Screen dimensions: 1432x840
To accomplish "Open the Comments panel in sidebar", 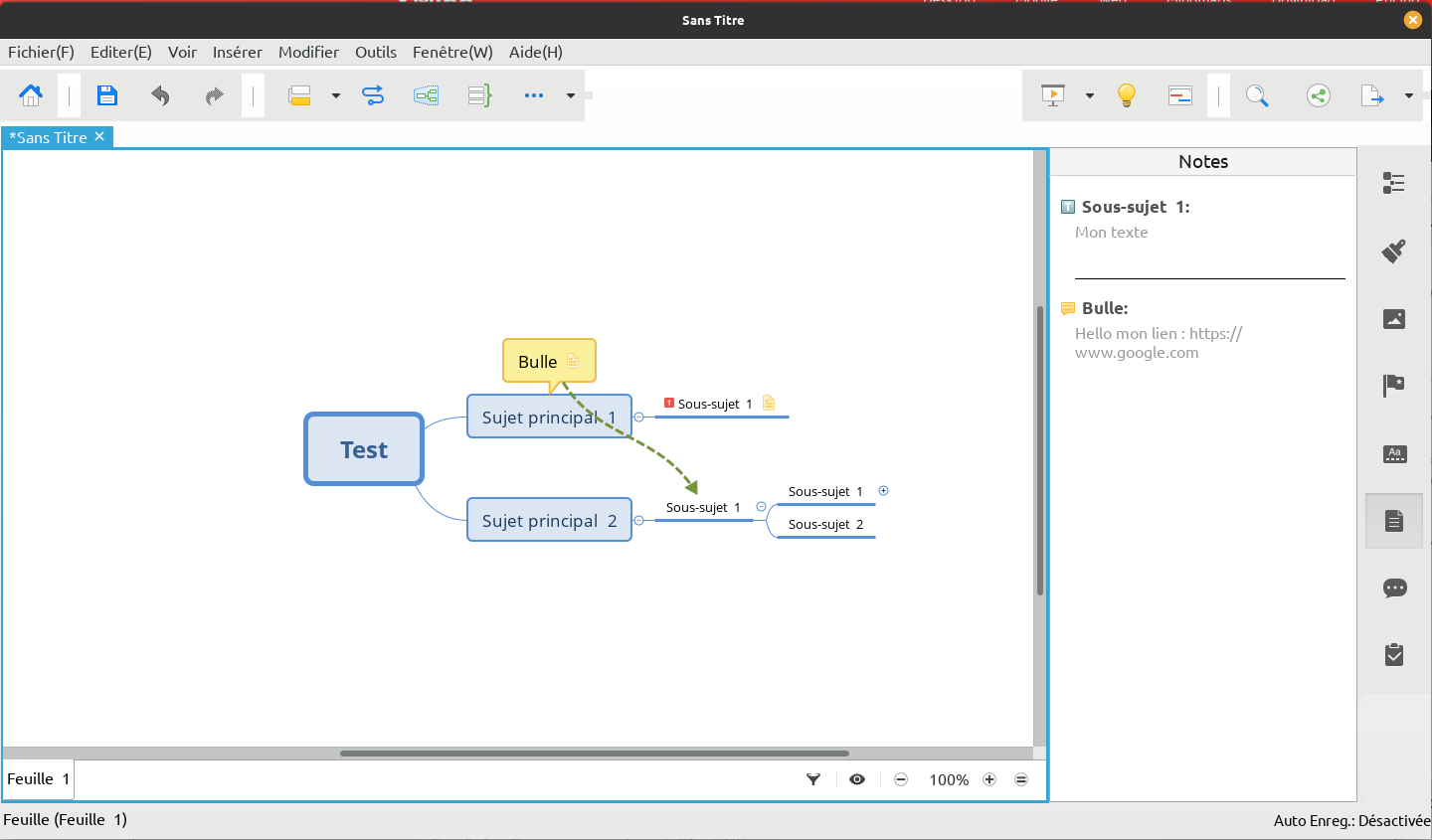I will coord(1394,588).
